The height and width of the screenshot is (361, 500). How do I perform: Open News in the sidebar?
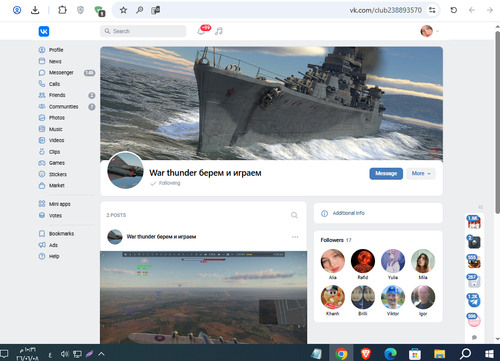(x=55, y=61)
